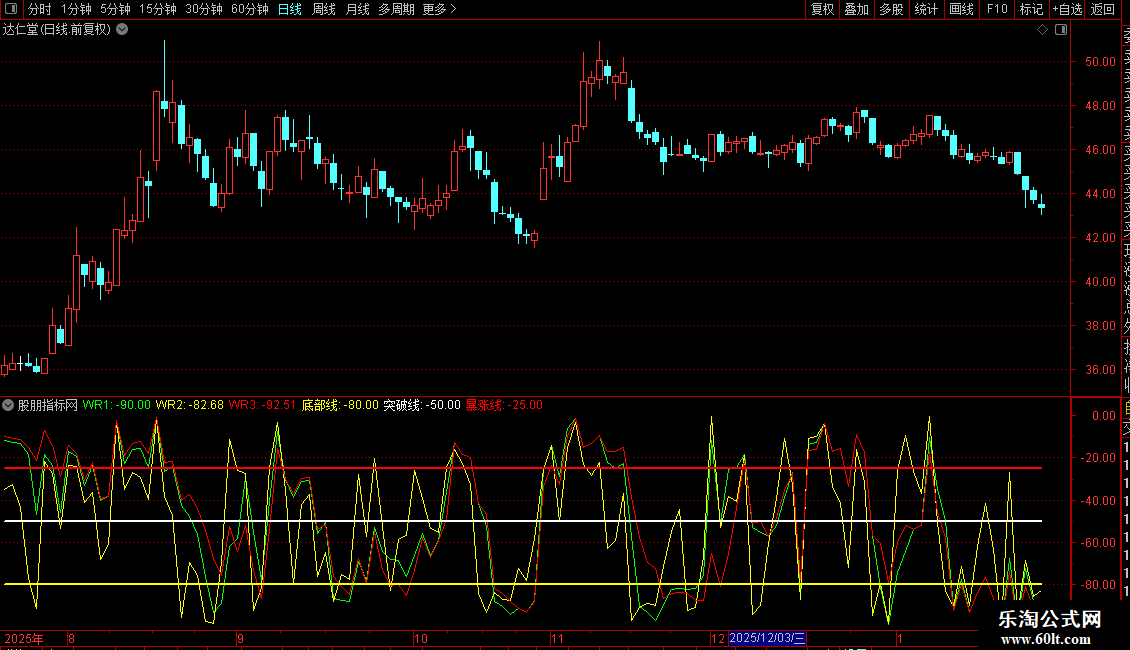Select the 15分钟 period tab
1130x650 pixels.
coord(158,9)
